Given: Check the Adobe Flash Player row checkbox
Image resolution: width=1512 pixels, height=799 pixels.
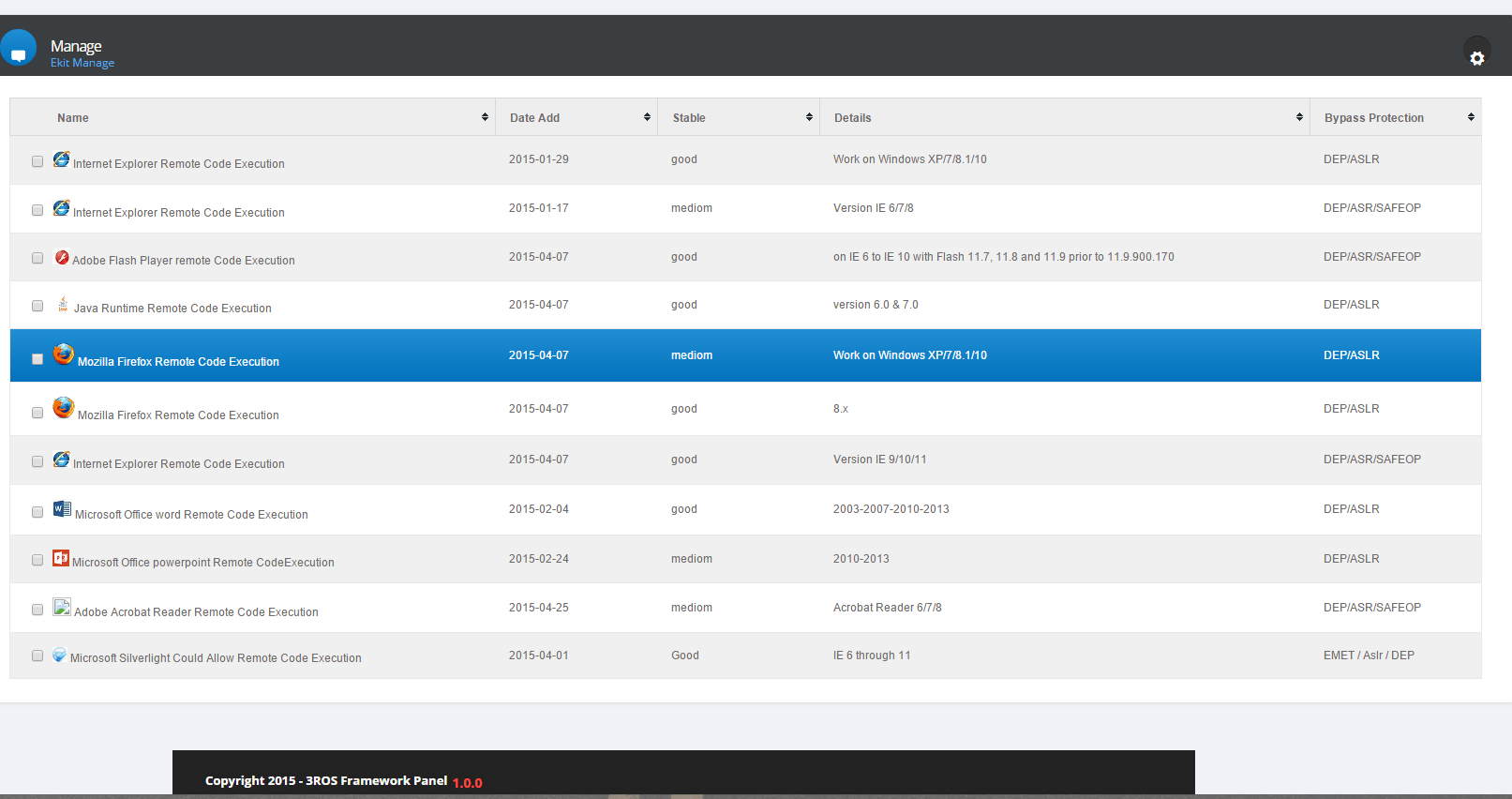Looking at the screenshot, I should point(37,258).
